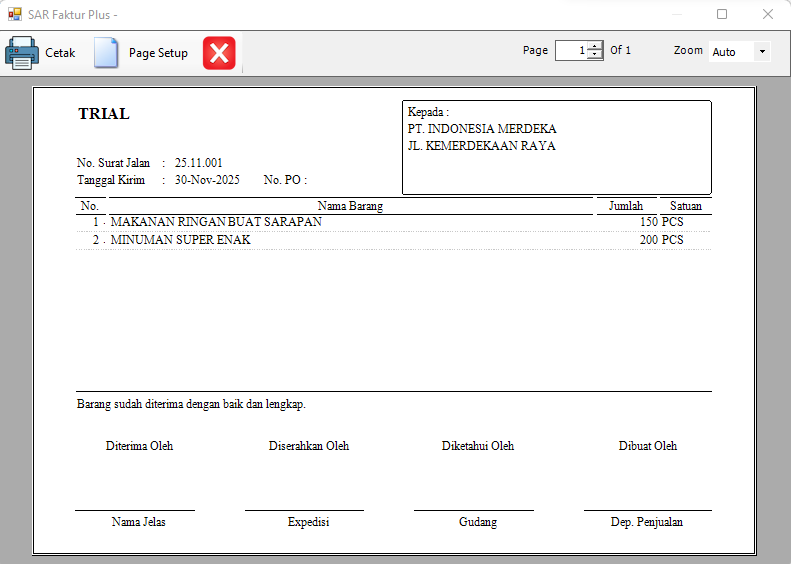Click the Page Setup text label
The image size is (791, 564).
tap(158, 53)
